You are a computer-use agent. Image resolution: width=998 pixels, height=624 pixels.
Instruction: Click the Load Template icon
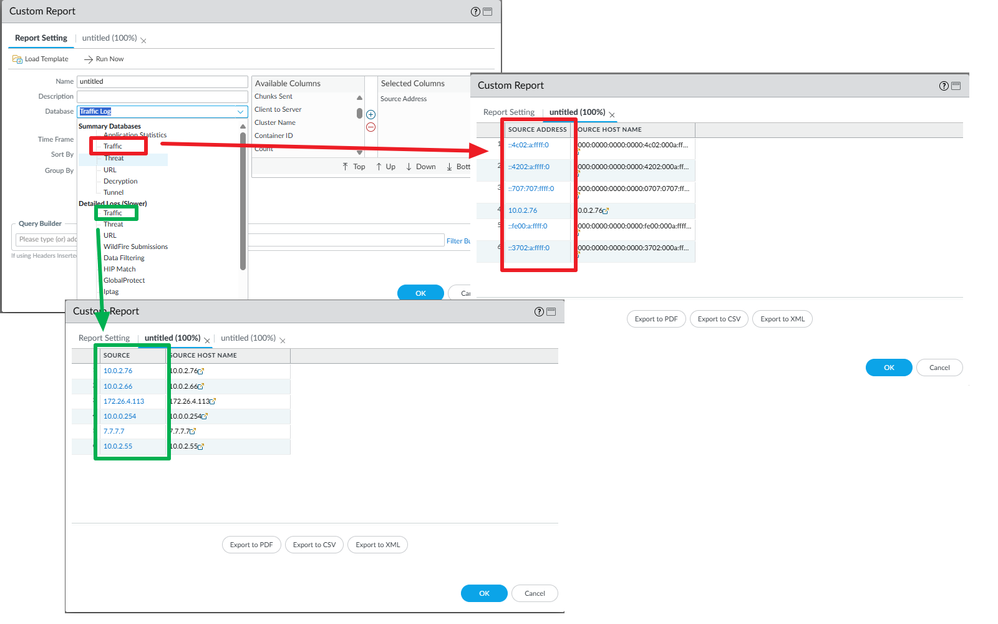[x=17, y=60]
